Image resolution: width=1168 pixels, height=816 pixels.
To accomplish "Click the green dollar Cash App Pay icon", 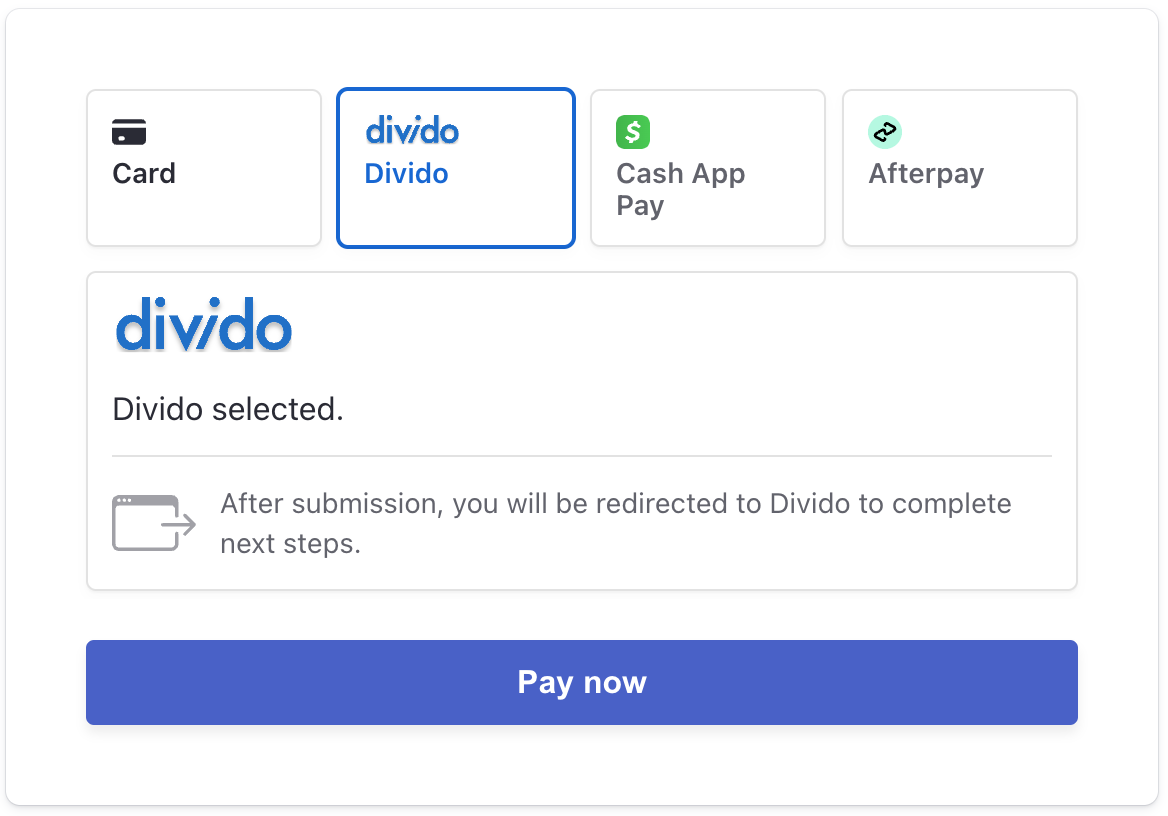I will click(x=632, y=131).
